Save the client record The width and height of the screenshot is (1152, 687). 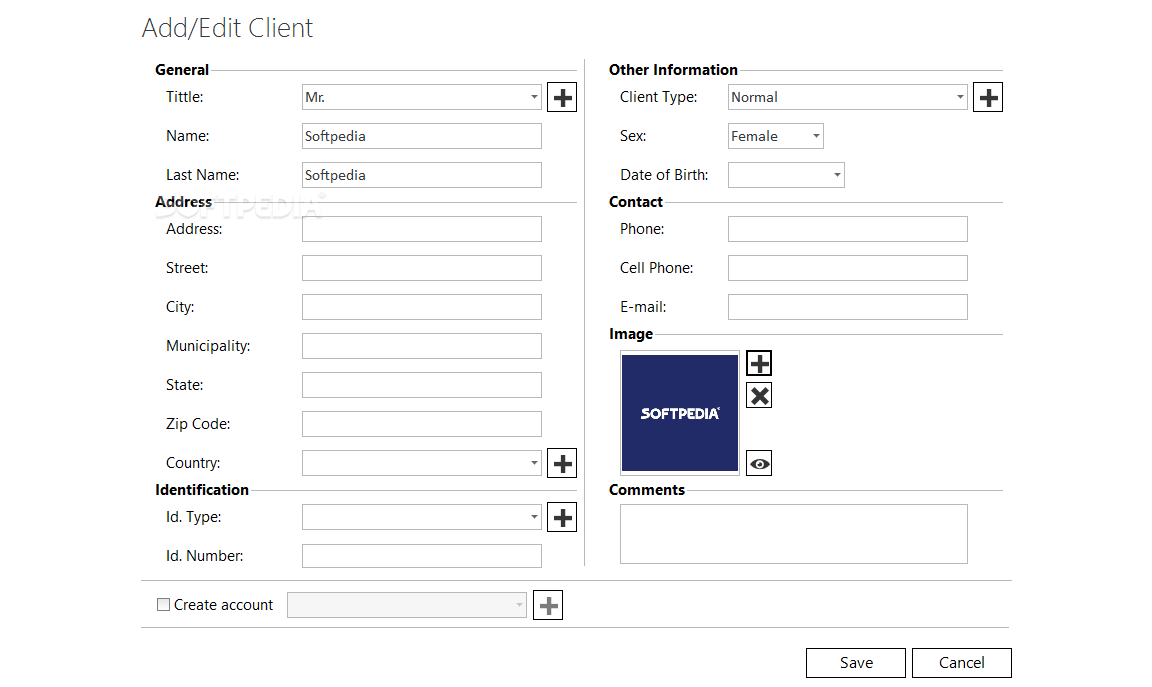tap(856, 663)
